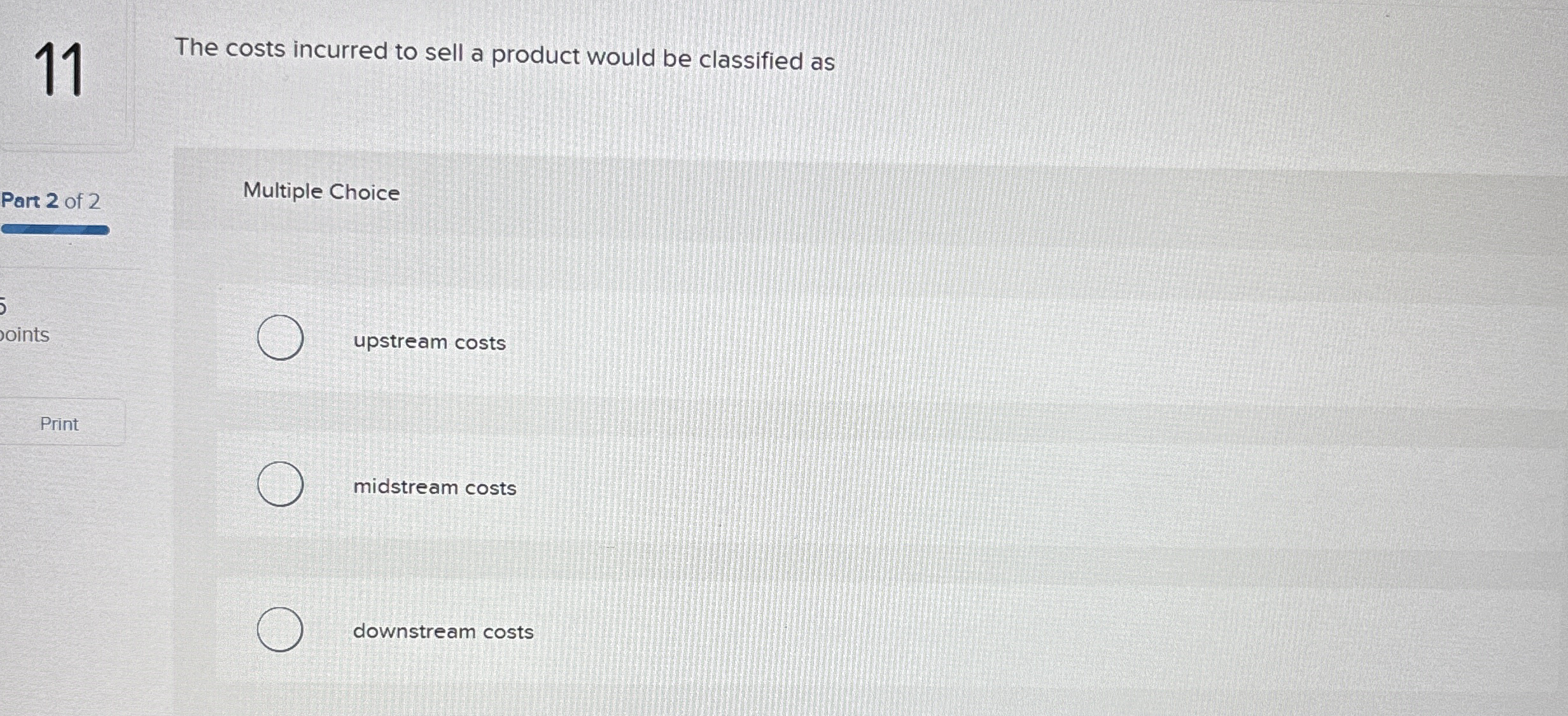Screen dimensions: 1568x716
Task: Click the upstream costs answer text
Action: coord(429,342)
